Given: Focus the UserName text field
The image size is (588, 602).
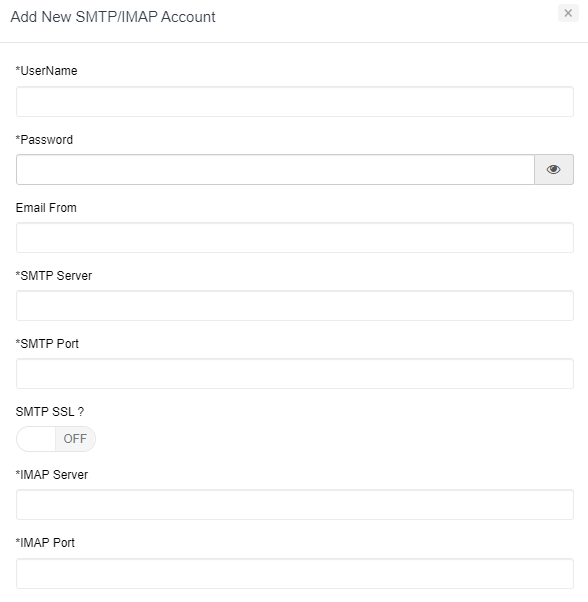Looking at the screenshot, I should [295, 102].
